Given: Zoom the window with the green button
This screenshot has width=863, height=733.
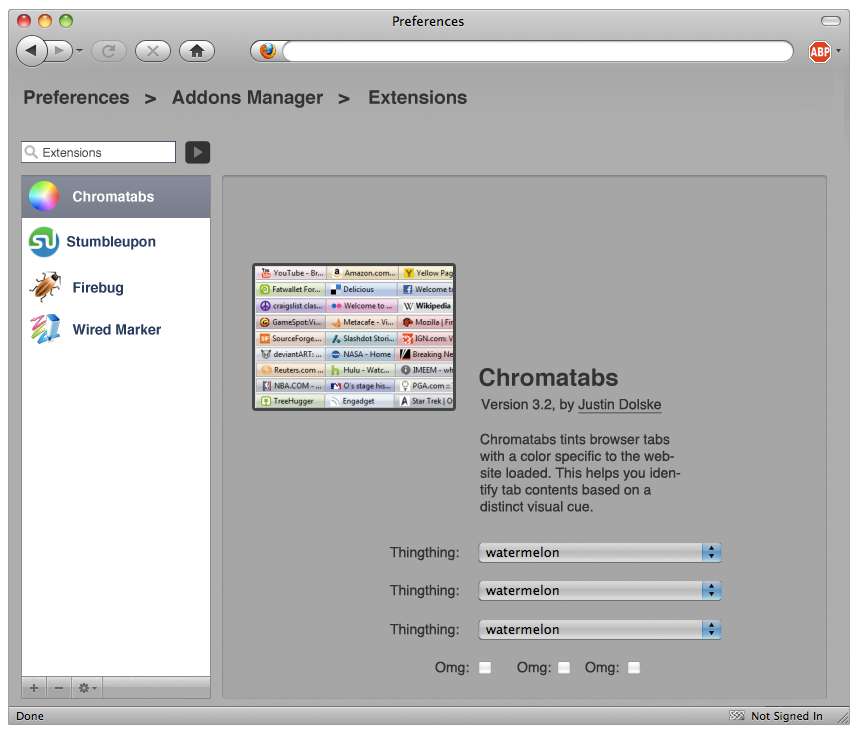Looking at the screenshot, I should (66, 21).
